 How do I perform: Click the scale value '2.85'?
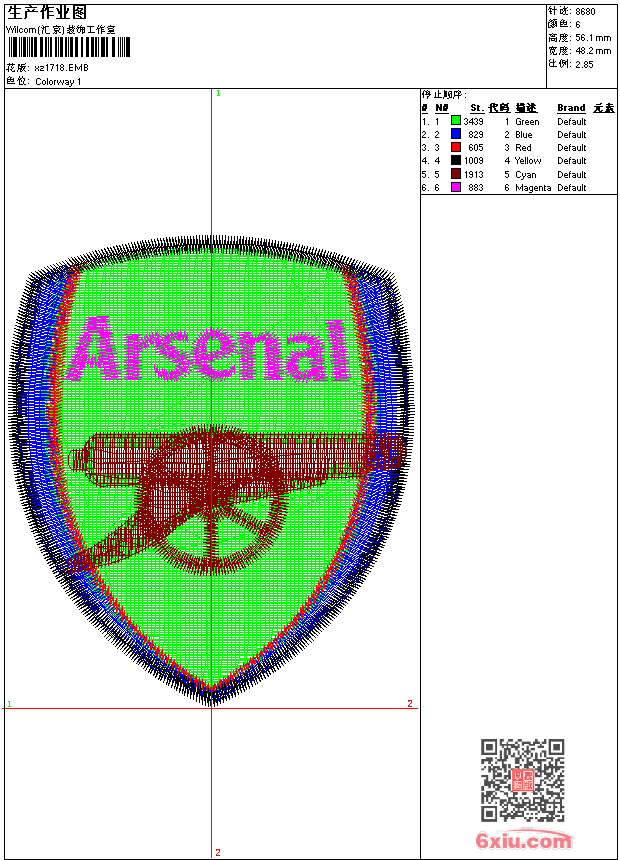[584, 64]
